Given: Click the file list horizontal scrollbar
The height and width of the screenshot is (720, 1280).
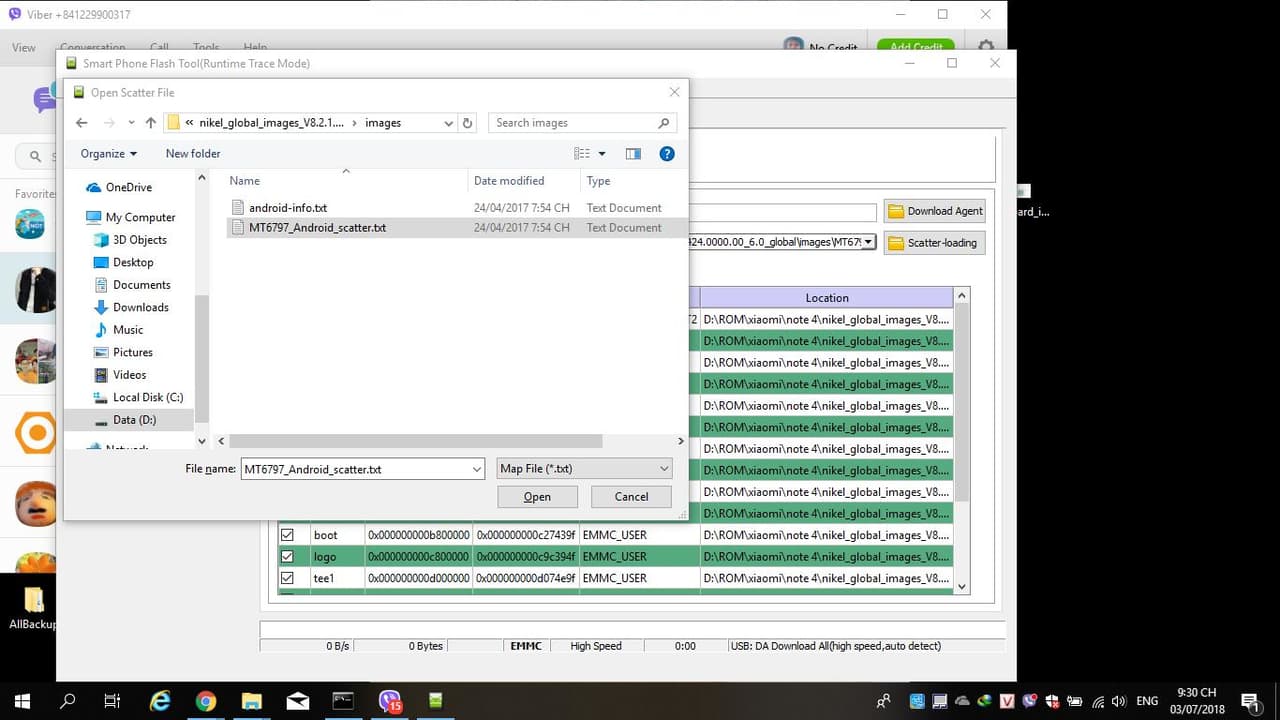Looking at the screenshot, I should (417, 441).
